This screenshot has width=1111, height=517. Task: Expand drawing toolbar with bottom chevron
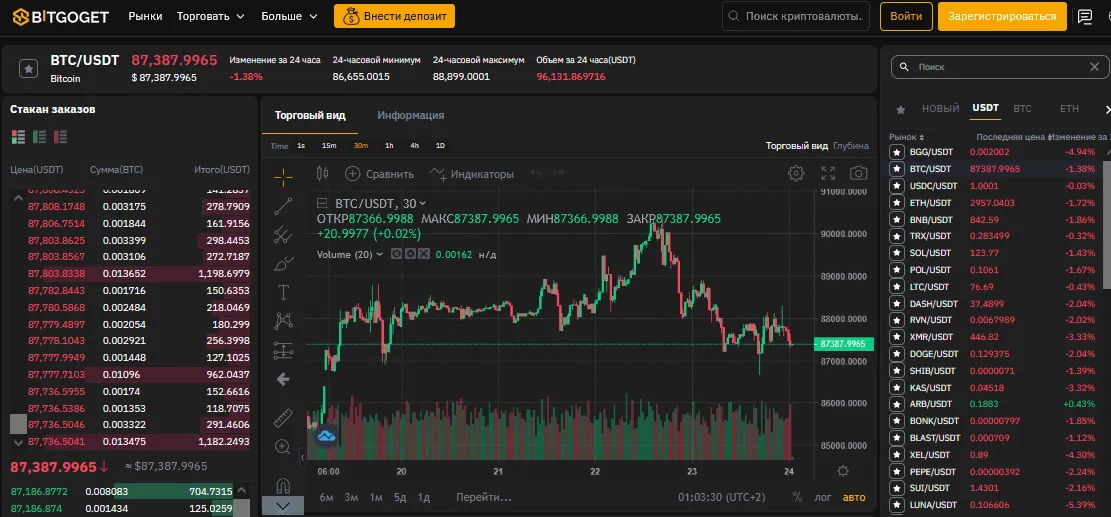[x=283, y=506]
